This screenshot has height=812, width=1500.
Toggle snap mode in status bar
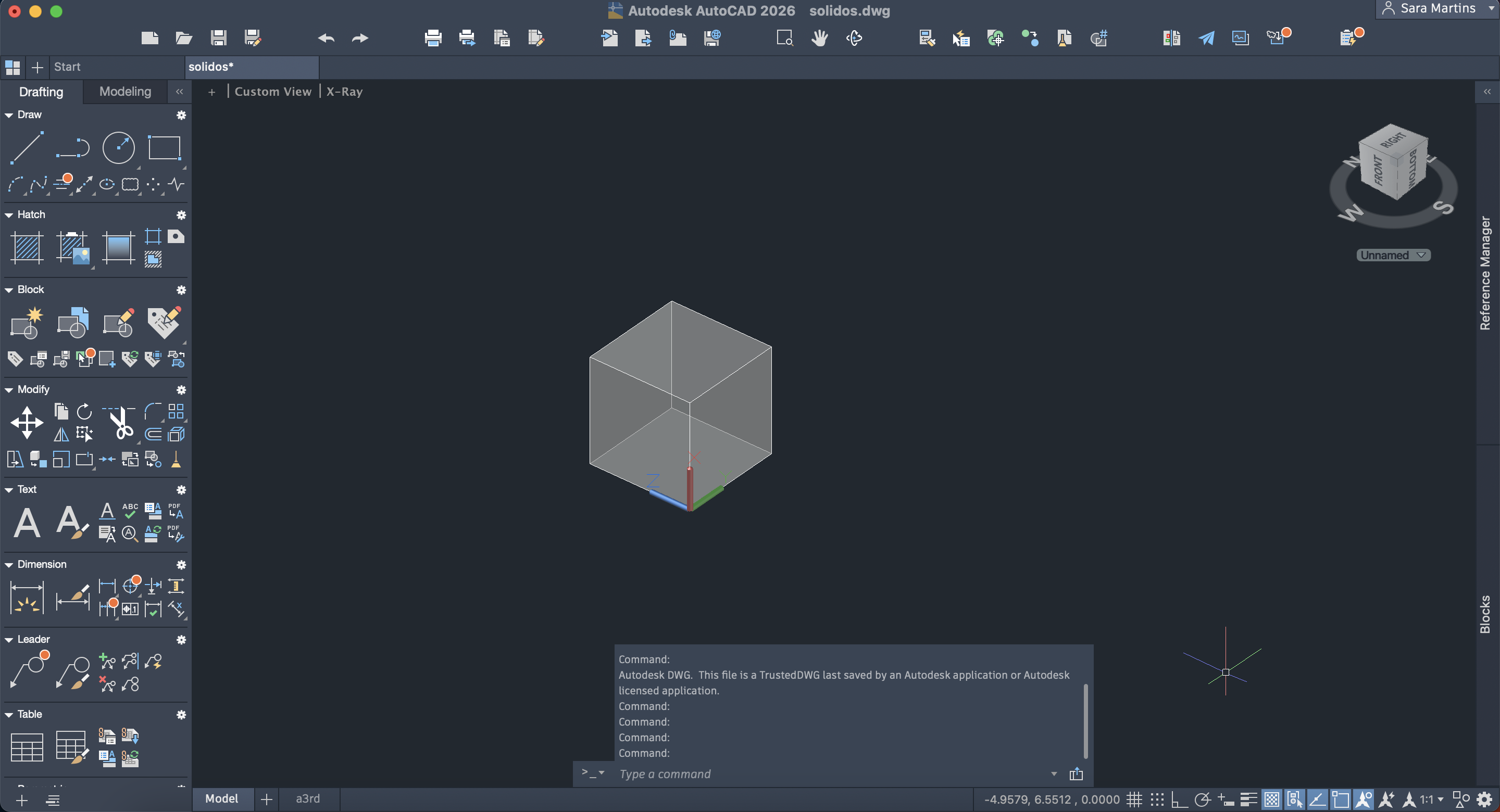(x=1156, y=799)
